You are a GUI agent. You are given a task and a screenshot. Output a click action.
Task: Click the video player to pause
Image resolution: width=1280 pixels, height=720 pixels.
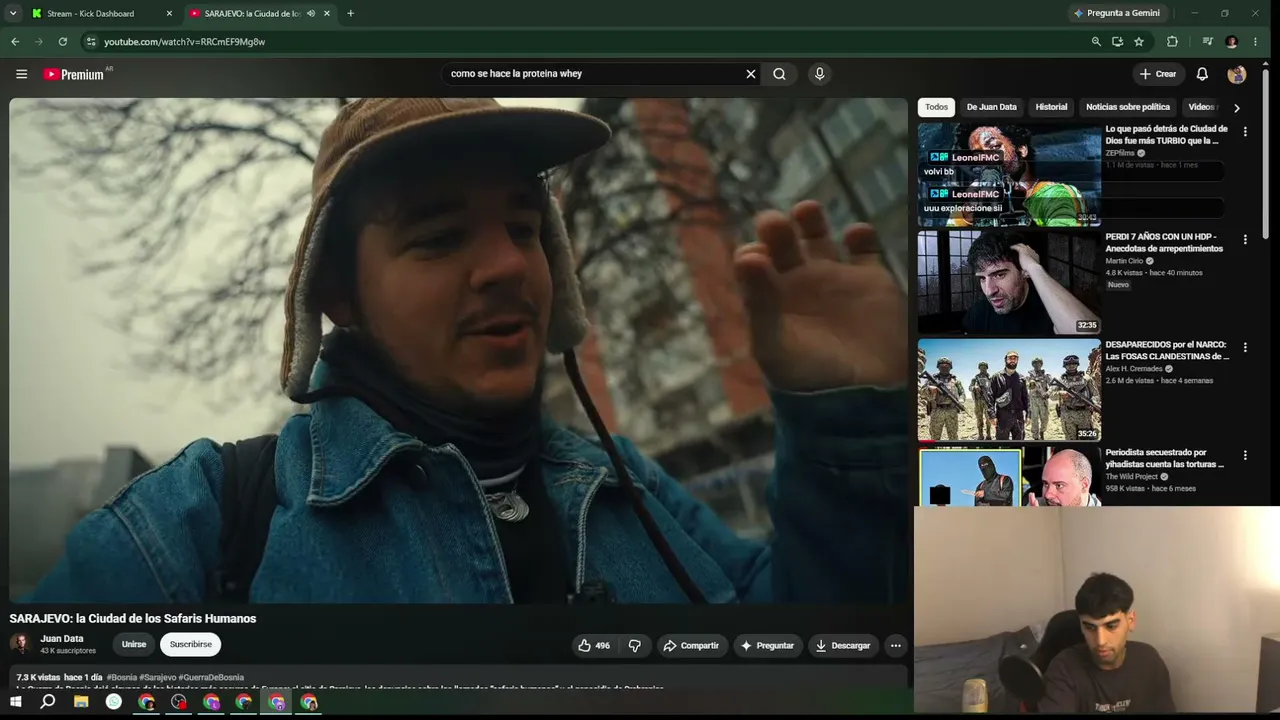(x=459, y=350)
